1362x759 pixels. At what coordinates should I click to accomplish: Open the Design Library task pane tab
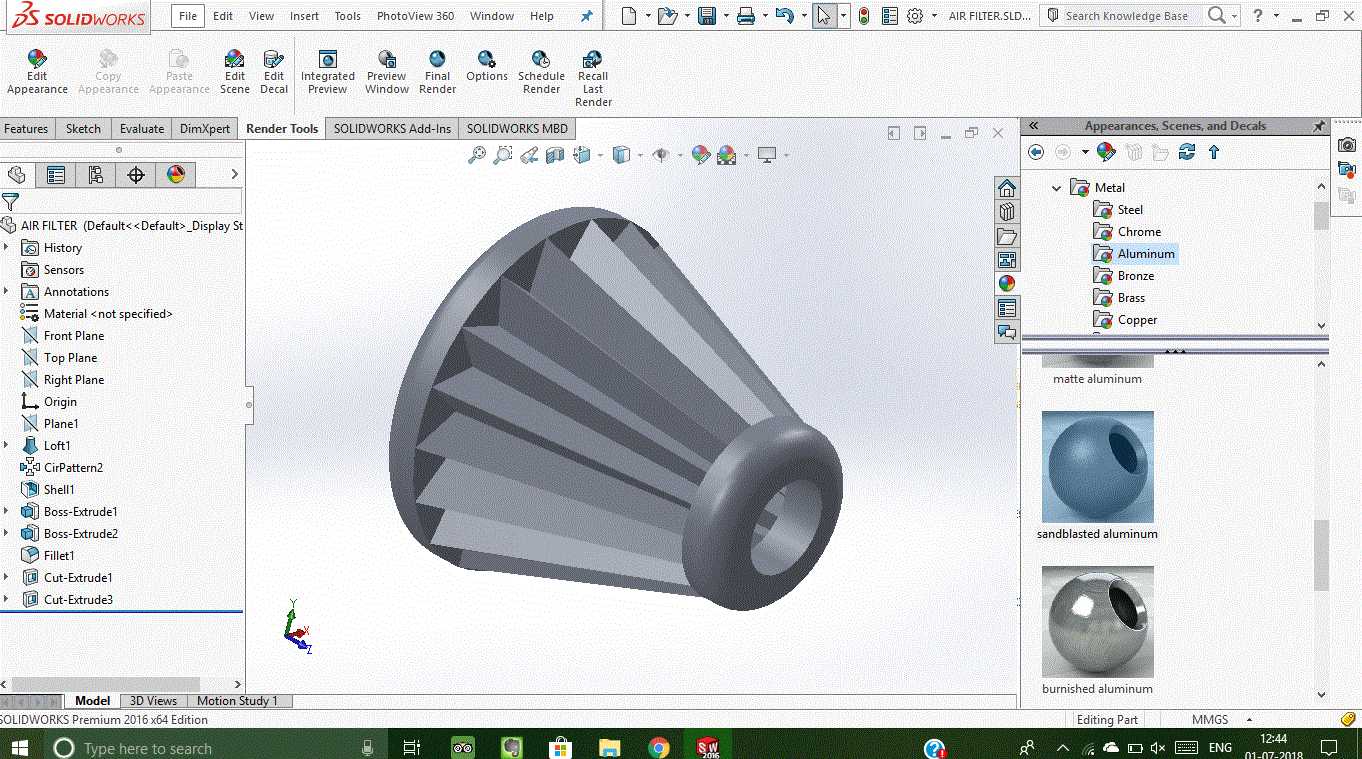pos(1007,212)
